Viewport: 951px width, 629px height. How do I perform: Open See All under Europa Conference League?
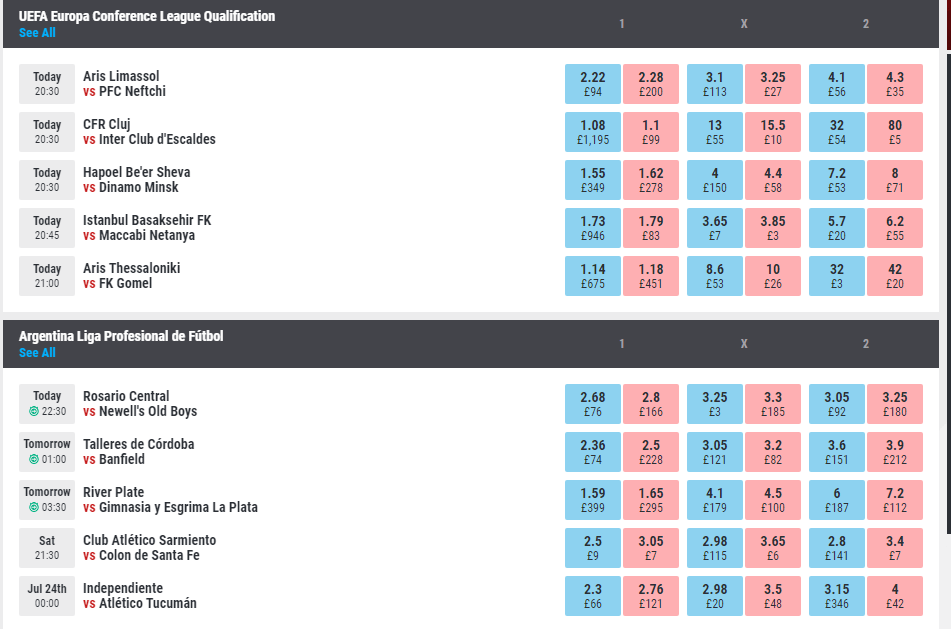pos(37,33)
